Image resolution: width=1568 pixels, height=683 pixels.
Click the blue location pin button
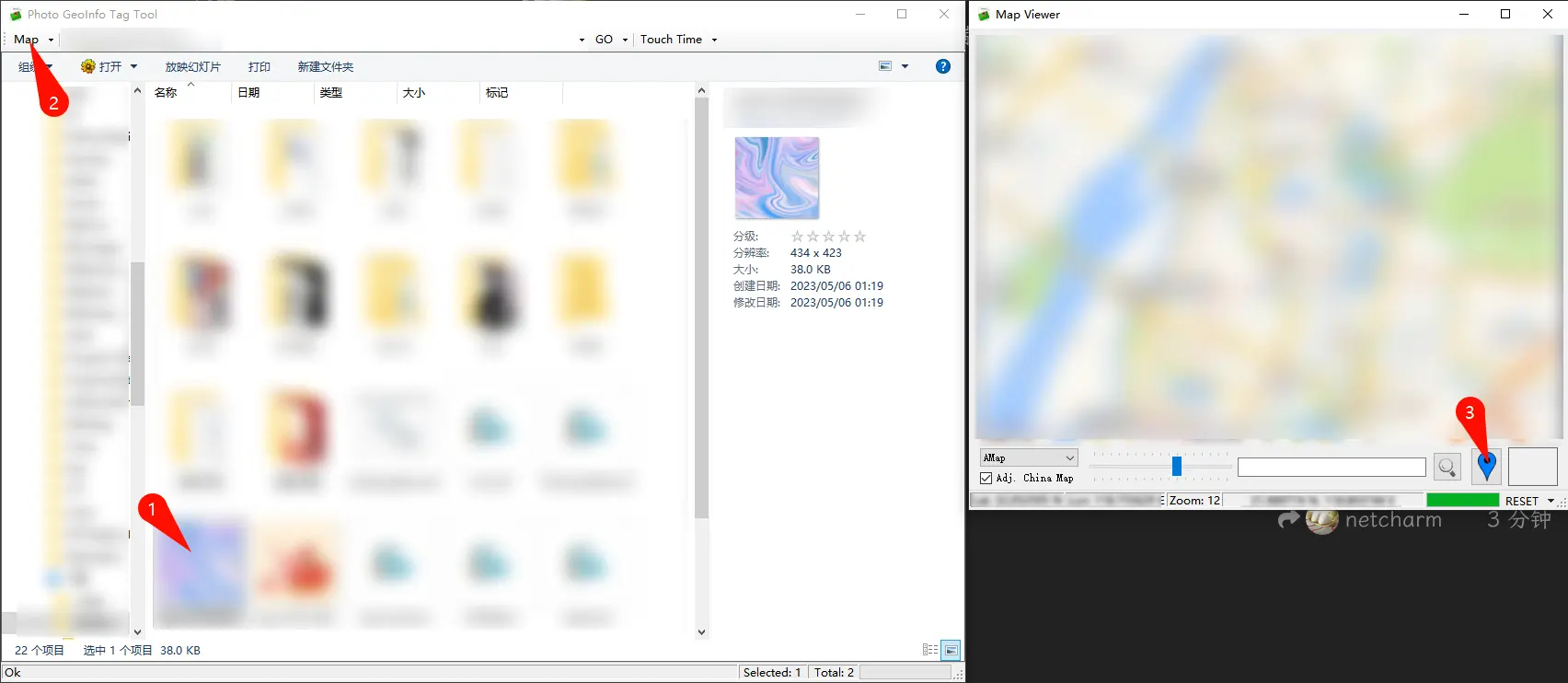(1486, 467)
